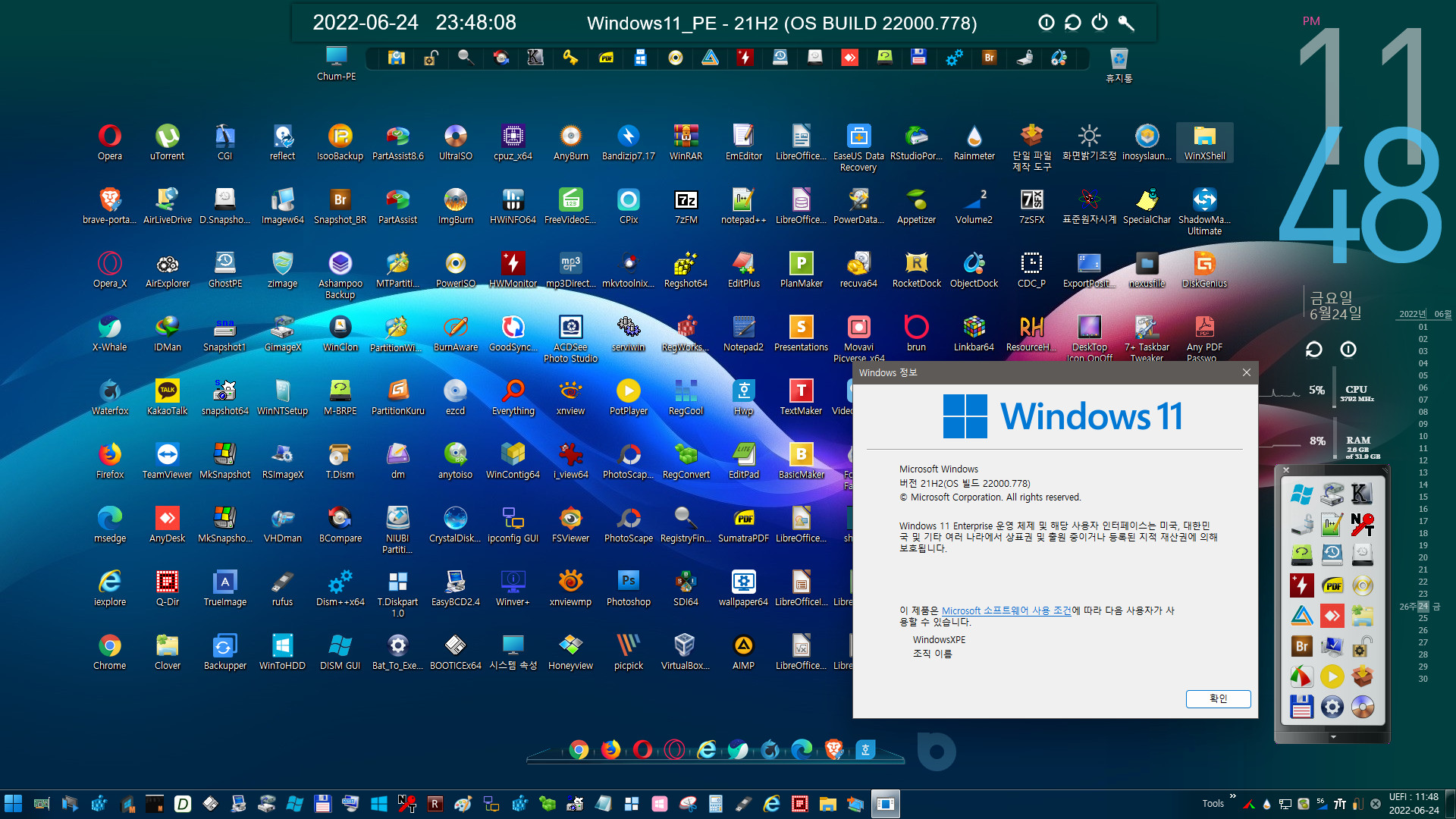The height and width of the screenshot is (819, 1456).
Task: Open the UltraISO desktop shortcut
Action: click(456, 143)
